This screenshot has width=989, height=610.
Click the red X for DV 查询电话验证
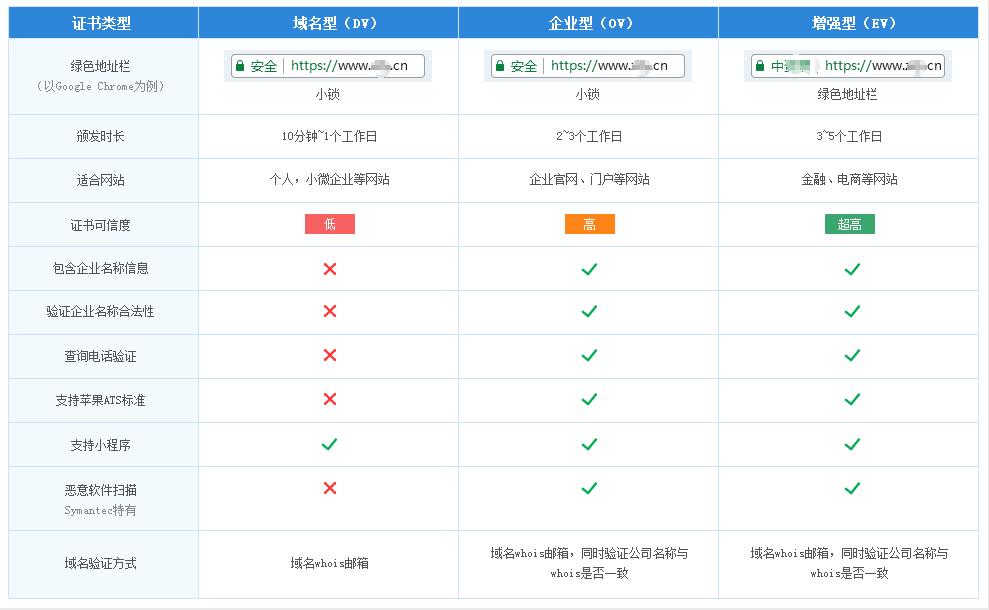click(329, 356)
